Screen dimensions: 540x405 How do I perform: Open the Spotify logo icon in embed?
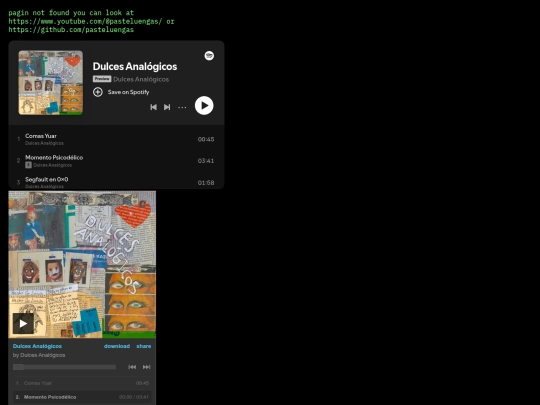(x=209, y=55)
